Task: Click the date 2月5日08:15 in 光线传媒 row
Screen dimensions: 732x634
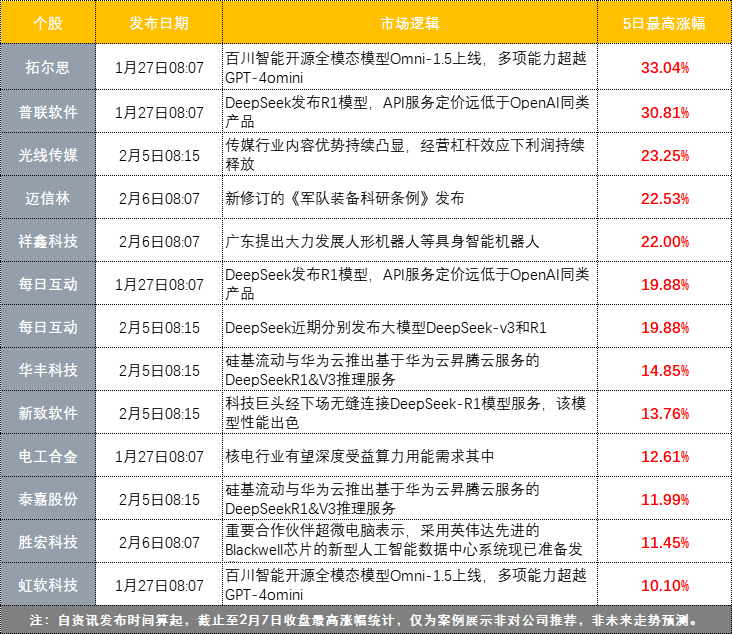Action: tap(159, 155)
